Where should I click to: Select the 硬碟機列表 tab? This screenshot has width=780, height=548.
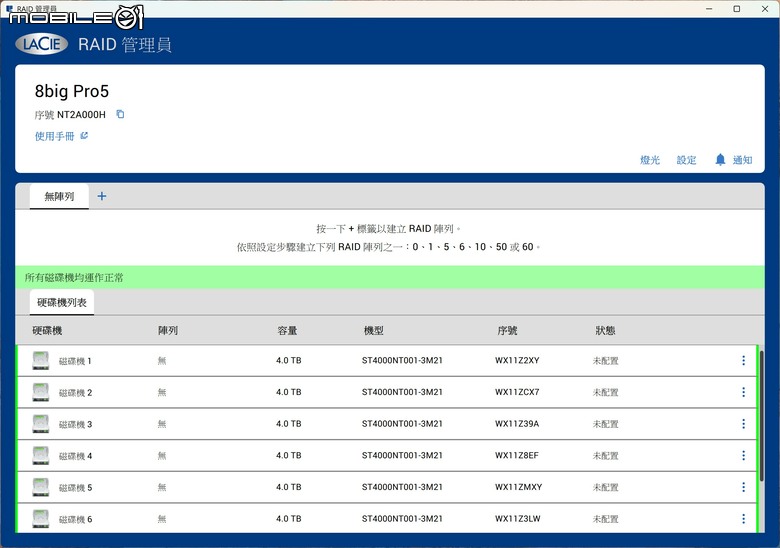click(62, 302)
